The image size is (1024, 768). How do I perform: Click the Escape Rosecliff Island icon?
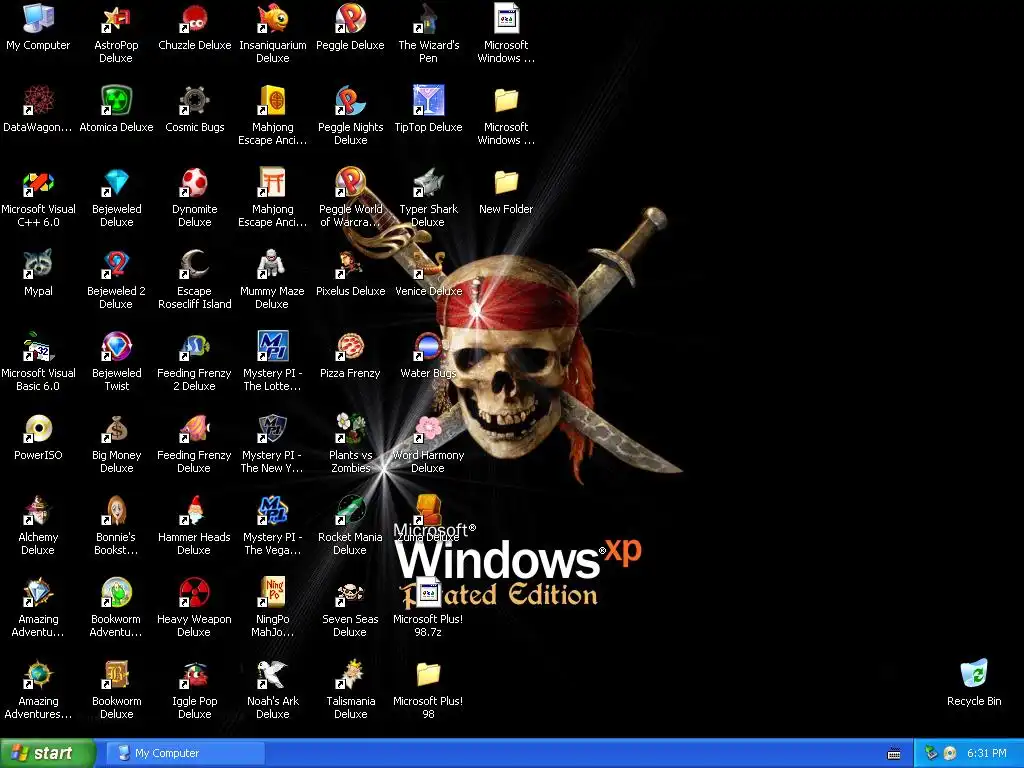(195, 264)
